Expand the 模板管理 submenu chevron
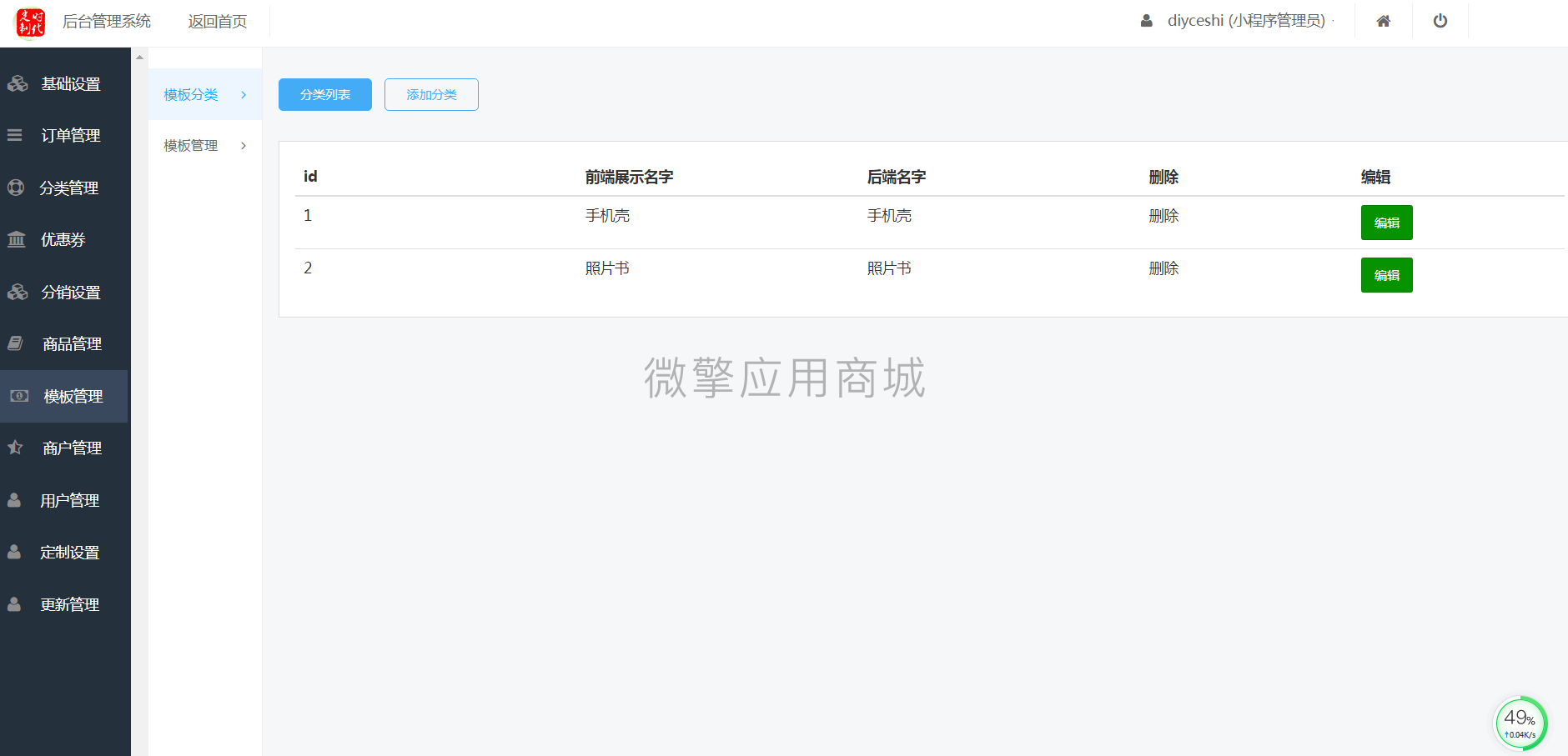The image size is (1568, 756). point(244,146)
